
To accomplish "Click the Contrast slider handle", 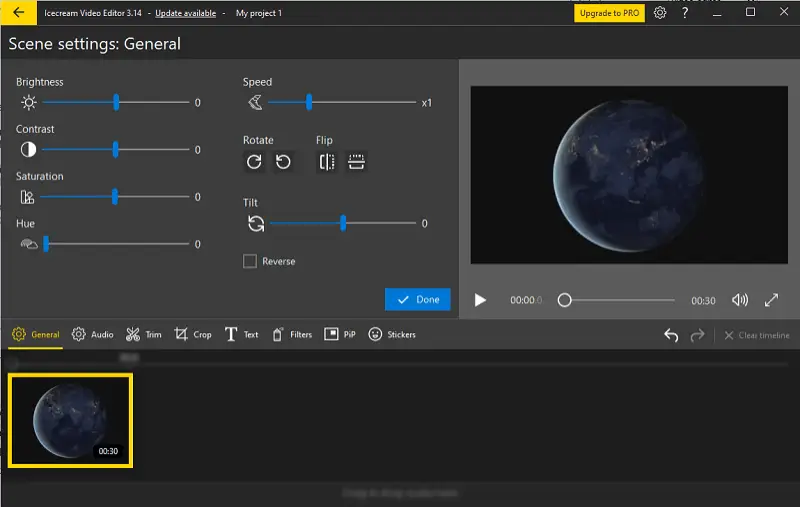I will point(115,149).
